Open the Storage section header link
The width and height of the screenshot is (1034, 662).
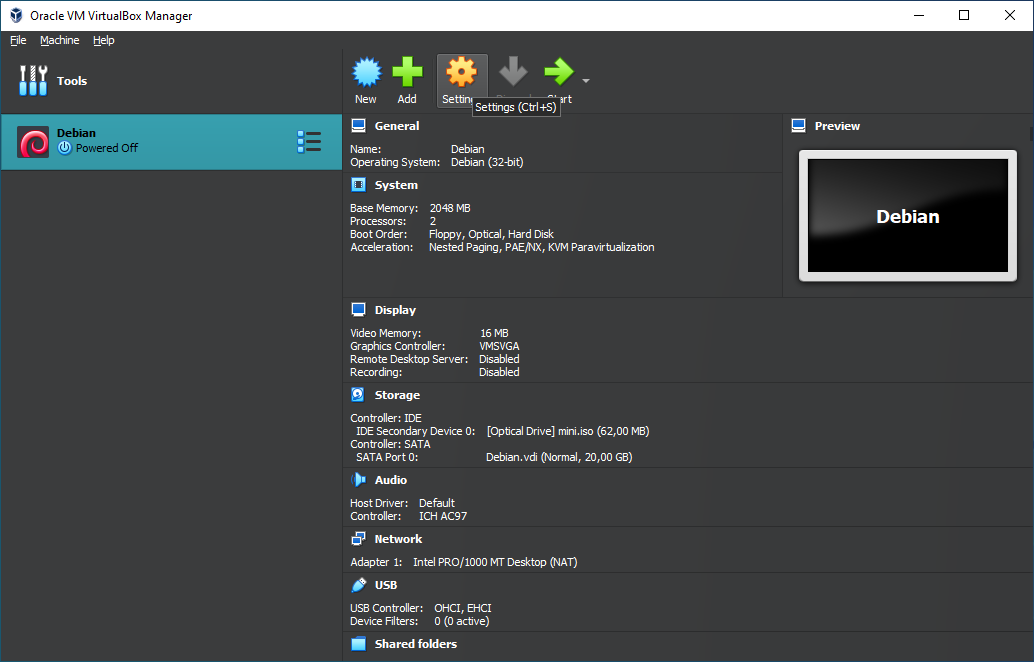[x=398, y=394]
